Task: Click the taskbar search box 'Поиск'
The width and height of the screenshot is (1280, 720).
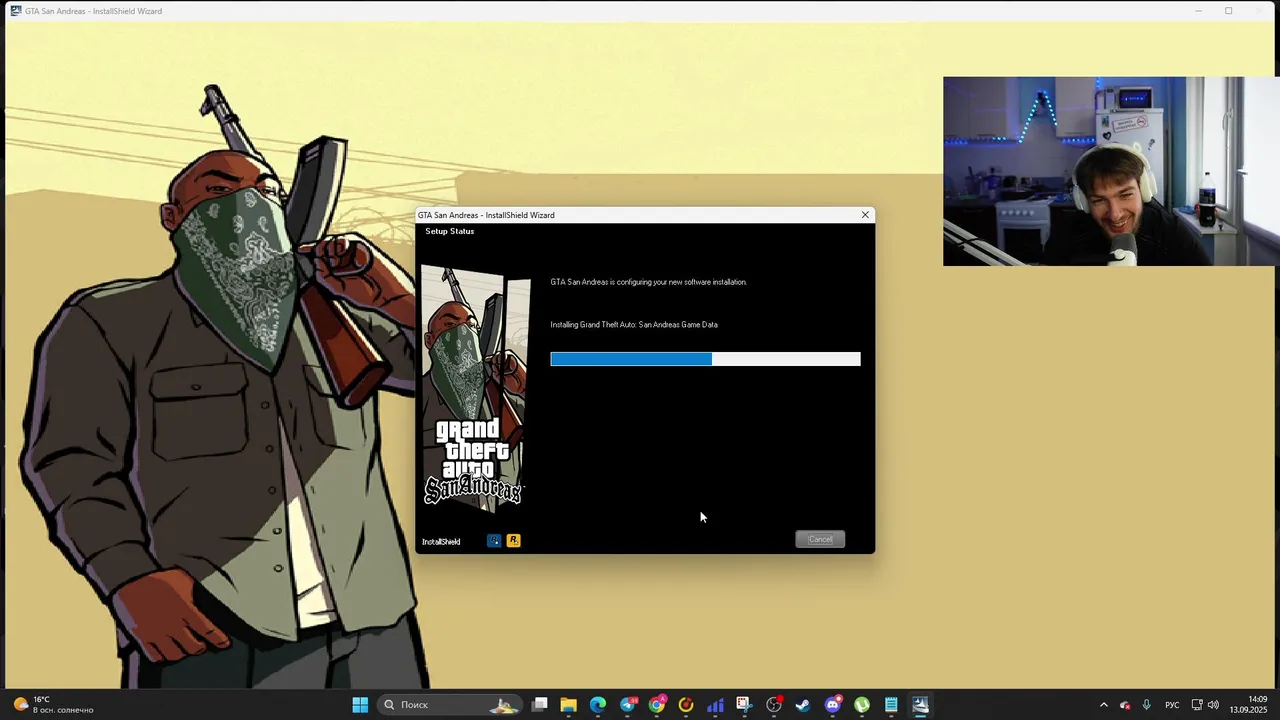Action: [450, 705]
